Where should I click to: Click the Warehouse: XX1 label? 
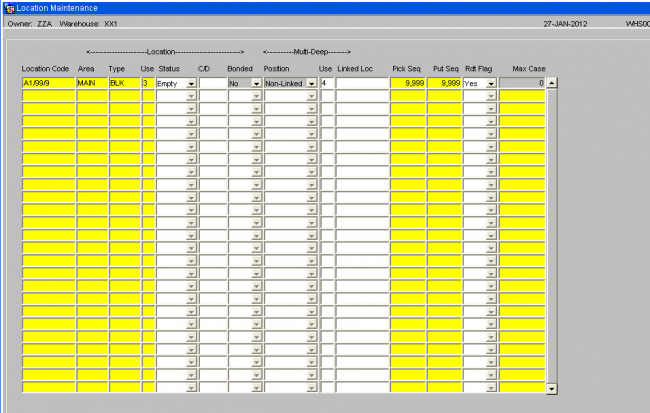(88, 24)
